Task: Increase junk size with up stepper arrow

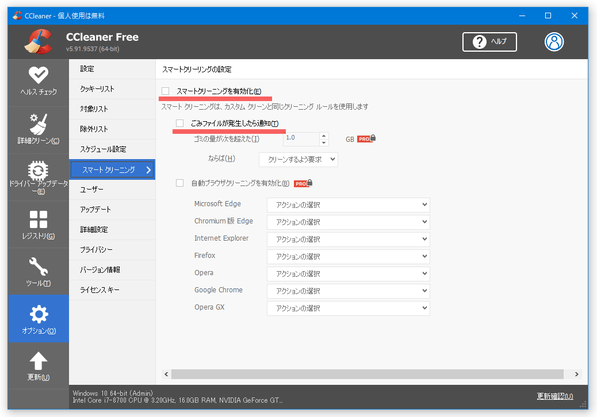Action: tap(324, 135)
